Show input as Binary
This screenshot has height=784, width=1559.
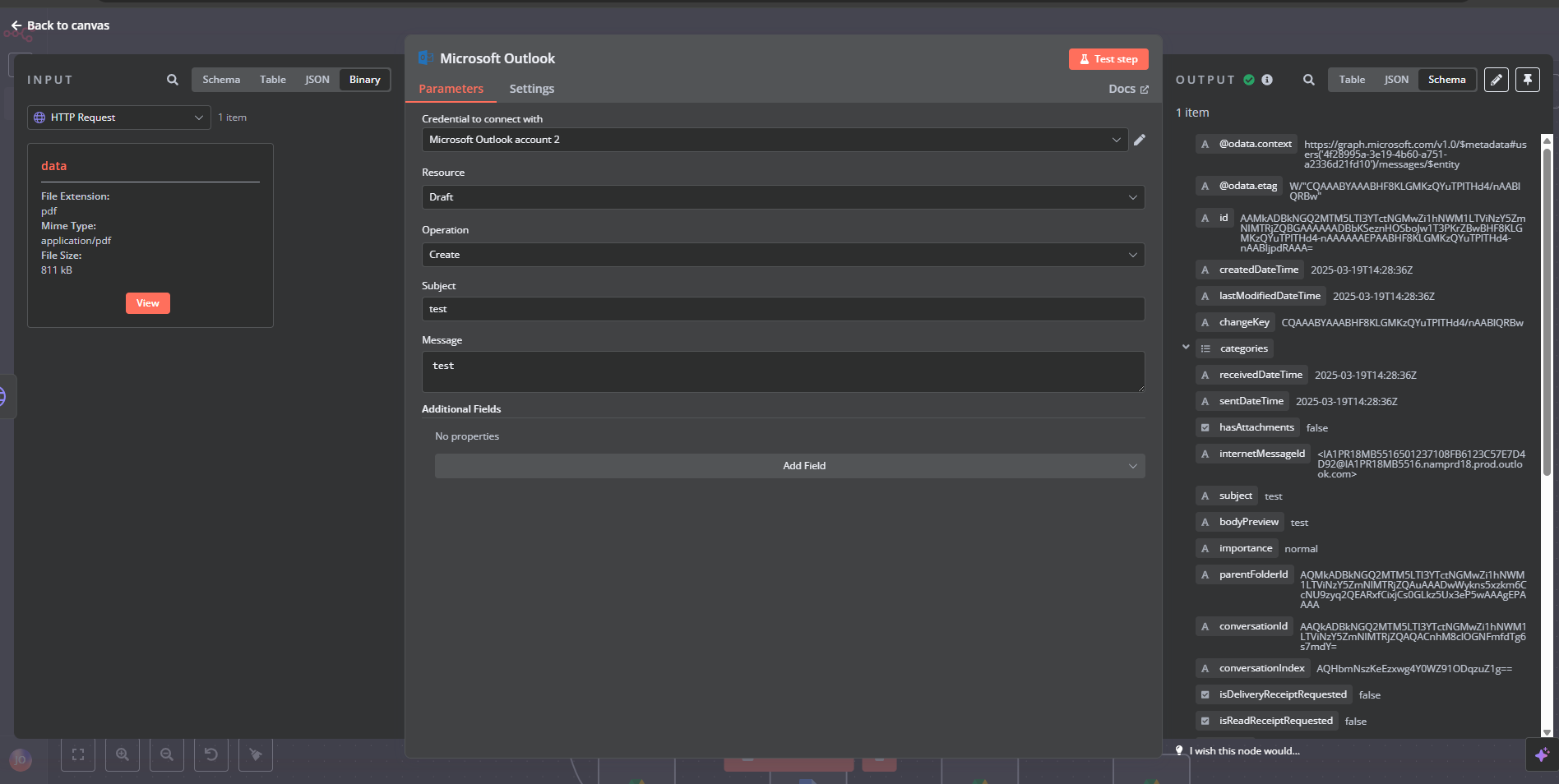coord(364,80)
